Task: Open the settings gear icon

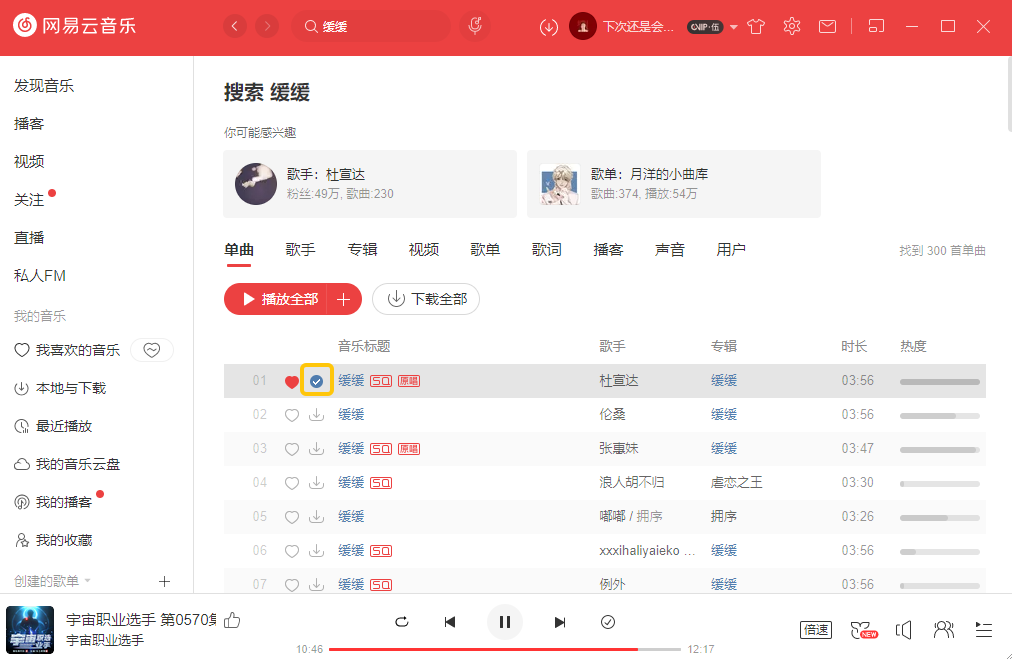Action: pos(791,26)
